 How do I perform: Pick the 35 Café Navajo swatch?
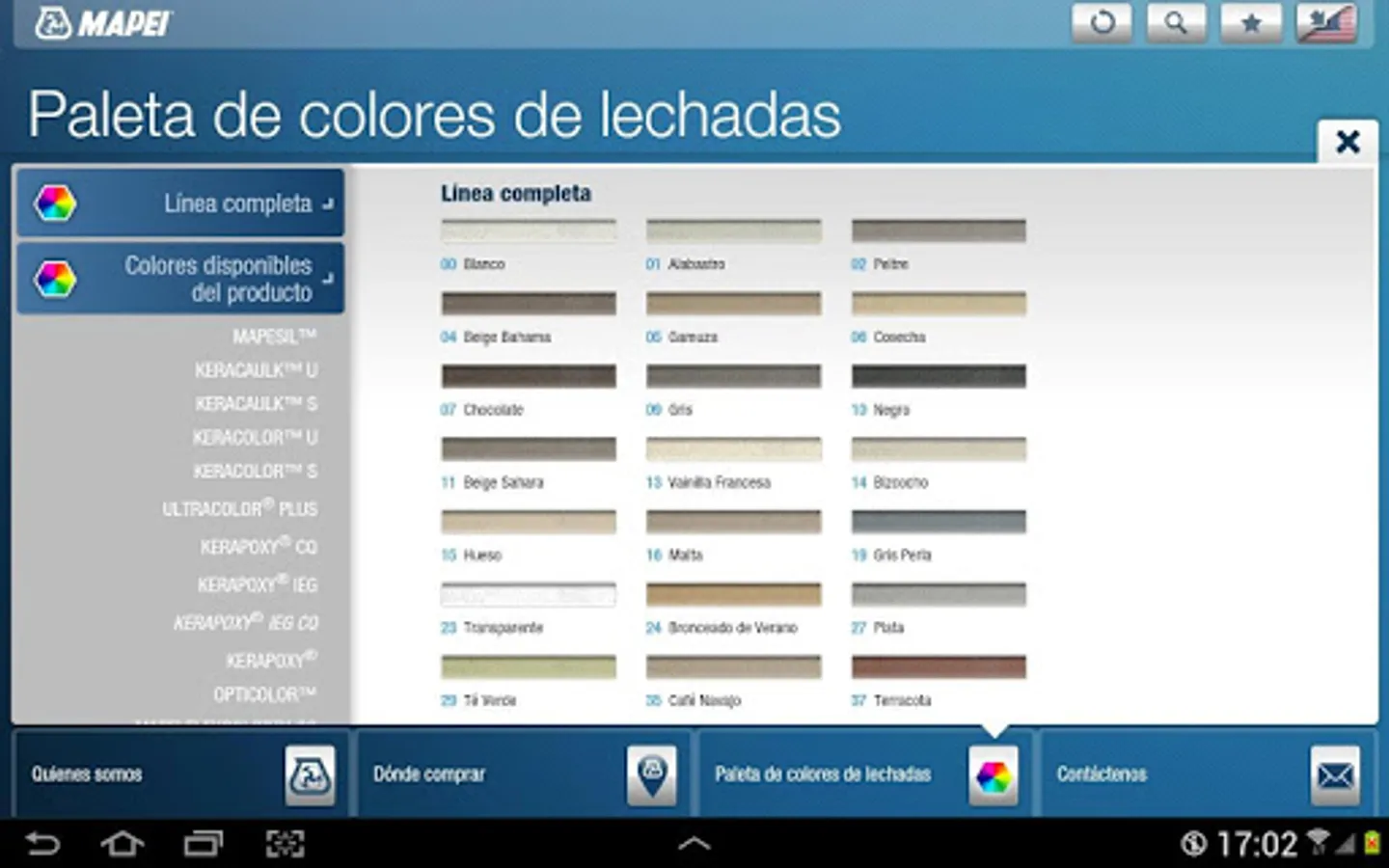click(734, 666)
